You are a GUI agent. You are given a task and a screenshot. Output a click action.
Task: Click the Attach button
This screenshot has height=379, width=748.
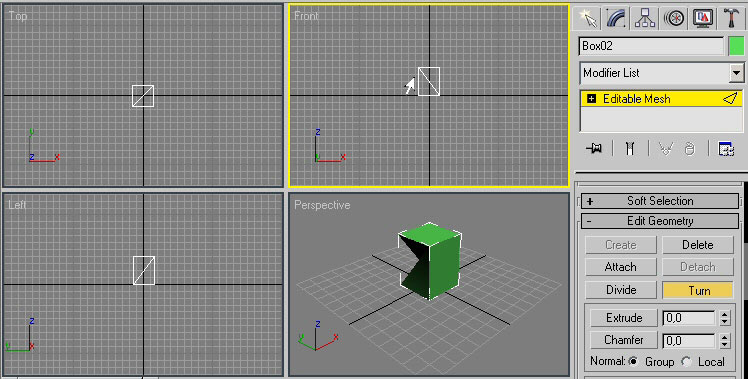pos(621,267)
